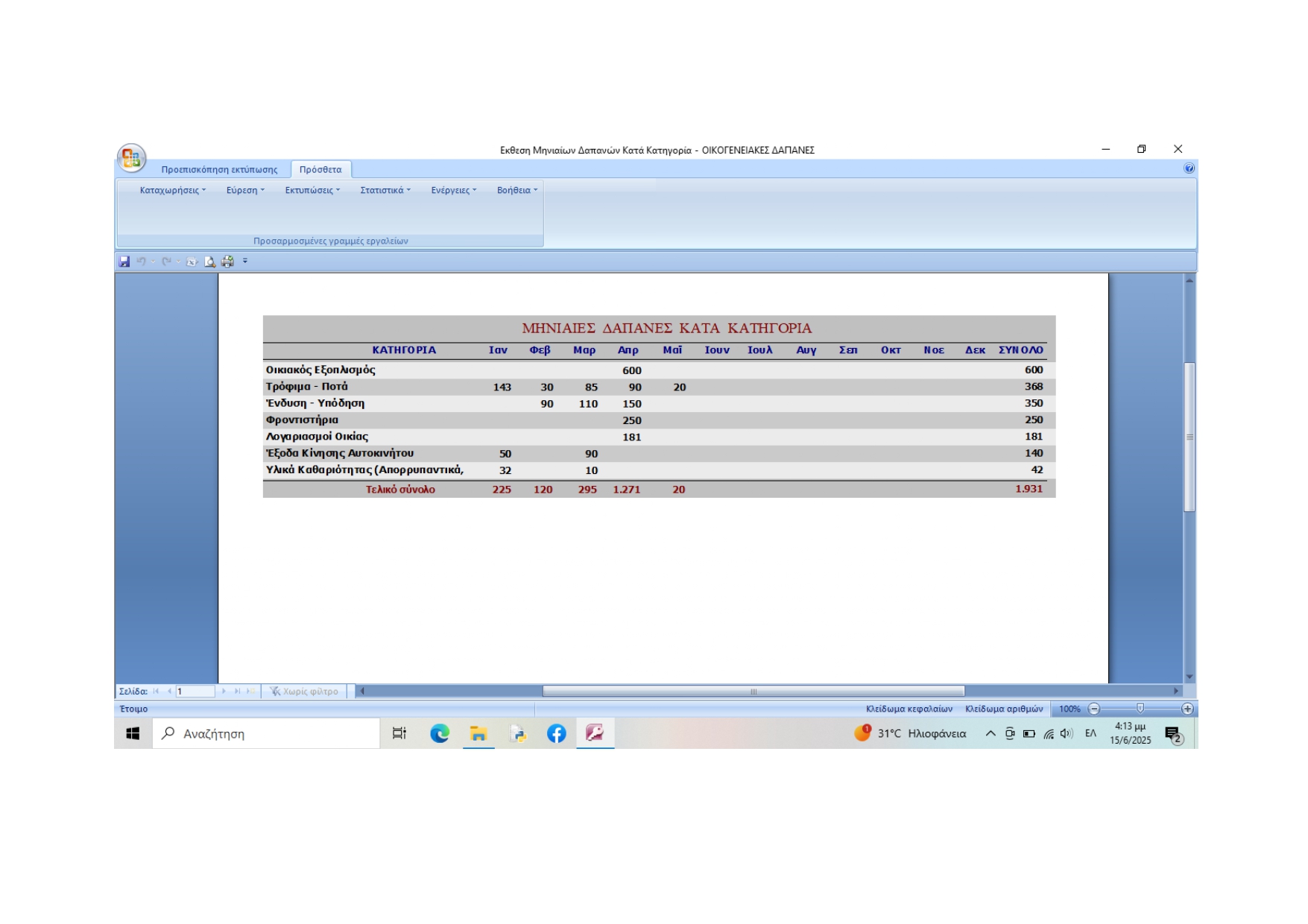This screenshot has height=924, width=1308.
Task: Click the 100% zoom level button
Action: 1070,709
